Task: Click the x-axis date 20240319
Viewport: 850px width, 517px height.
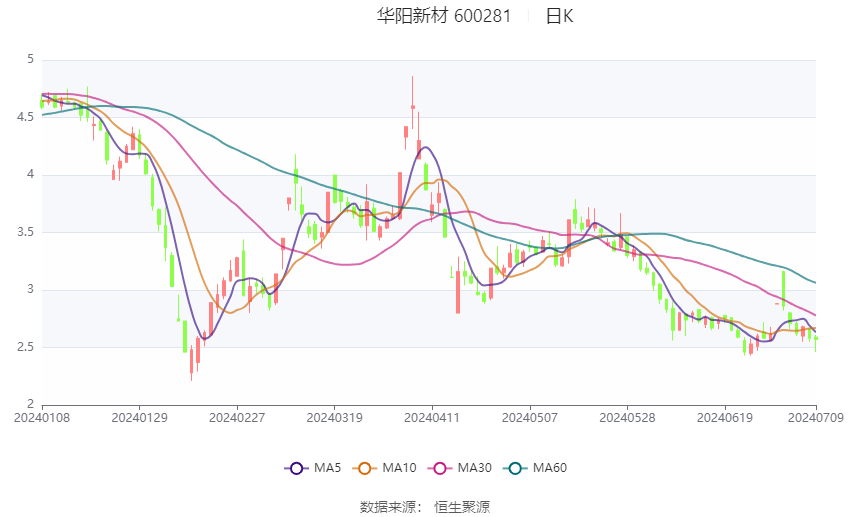Action: coord(334,418)
